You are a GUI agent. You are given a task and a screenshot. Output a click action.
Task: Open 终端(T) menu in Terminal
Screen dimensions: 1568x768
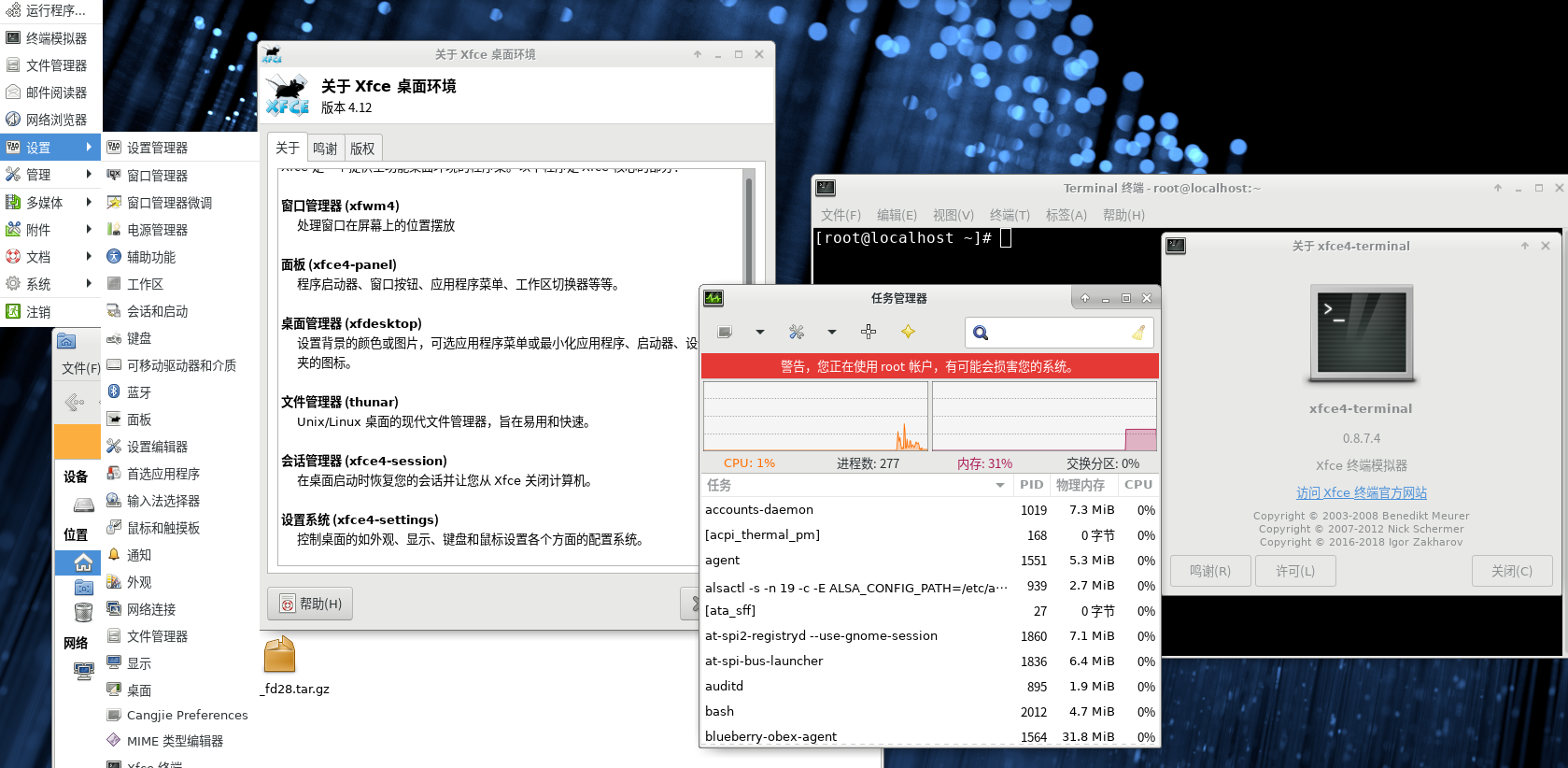[x=1010, y=215]
